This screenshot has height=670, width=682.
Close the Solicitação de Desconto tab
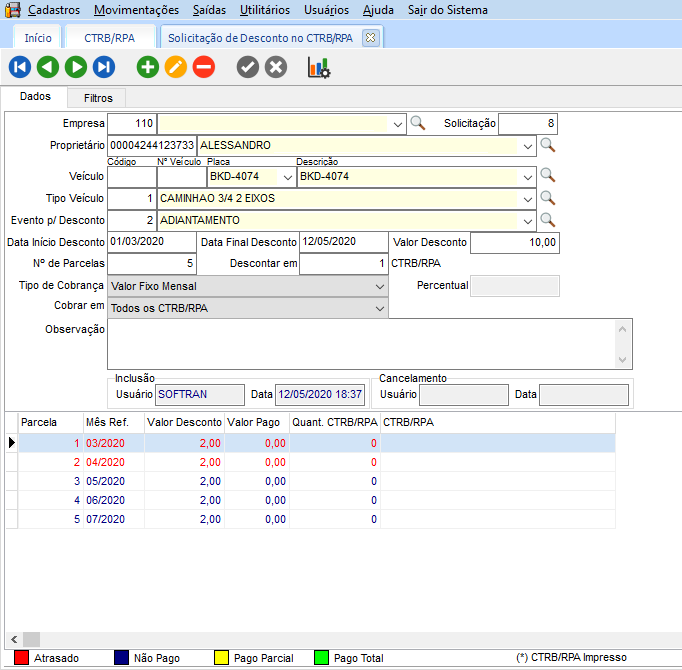(369, 38)
